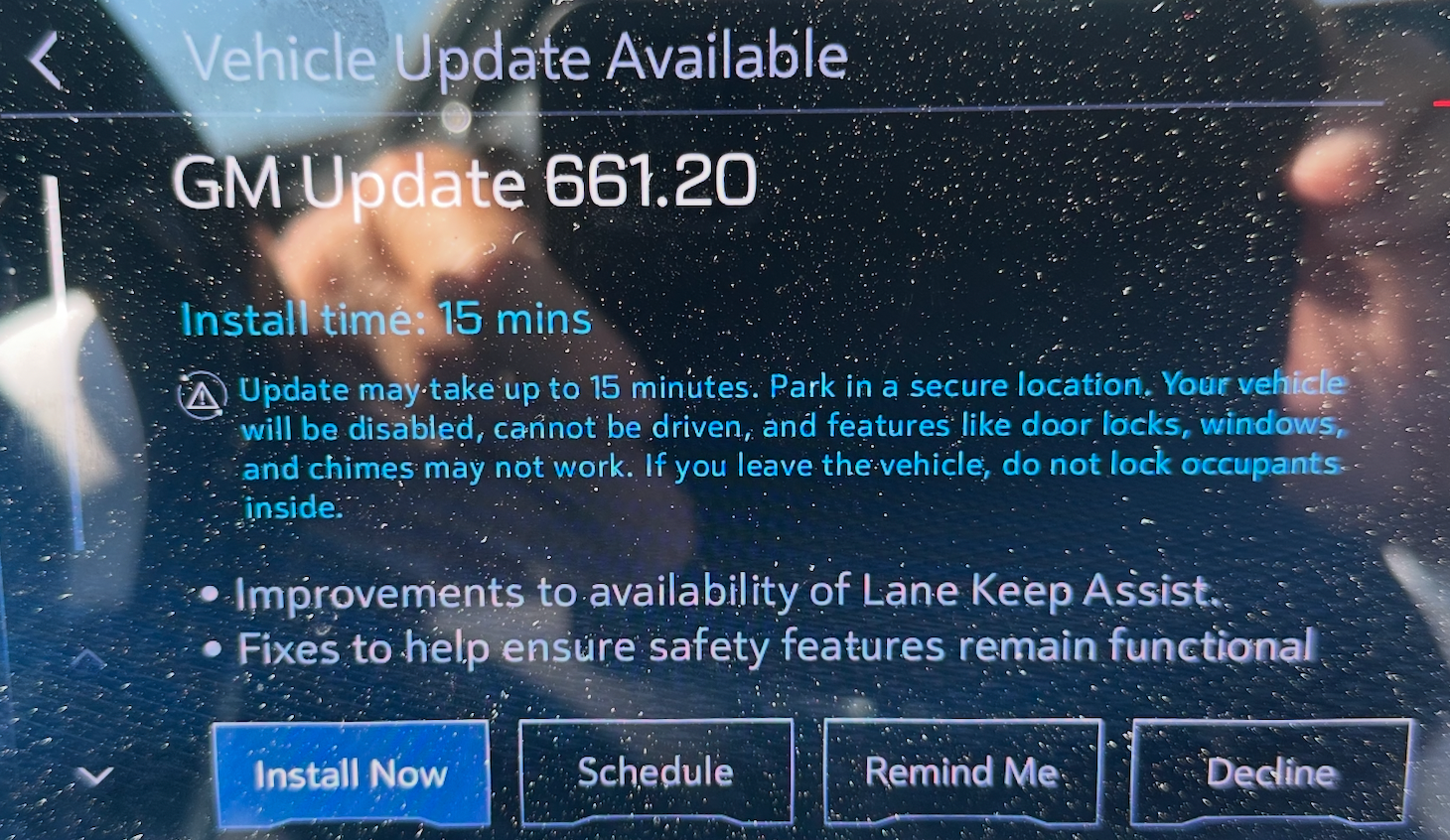Tap the update warning paragraph text

coord(793,446)
